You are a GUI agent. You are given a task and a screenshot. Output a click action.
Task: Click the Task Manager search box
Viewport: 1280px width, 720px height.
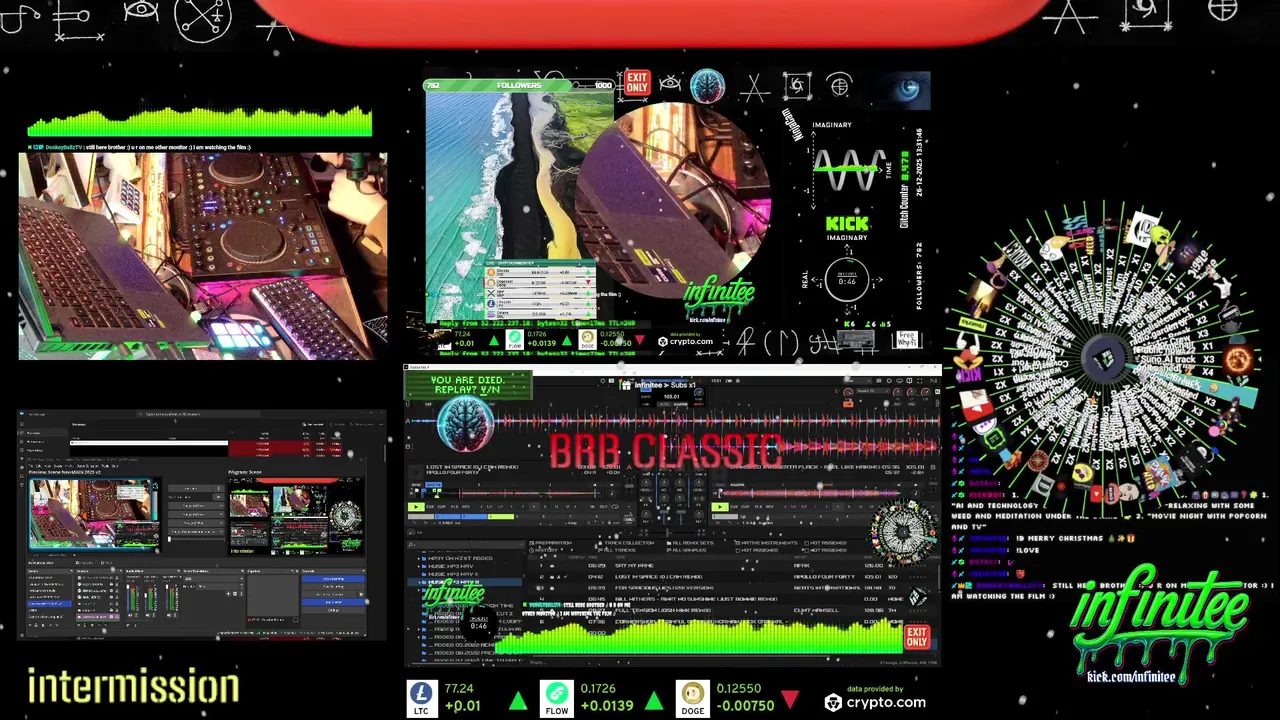click(198, 414)
